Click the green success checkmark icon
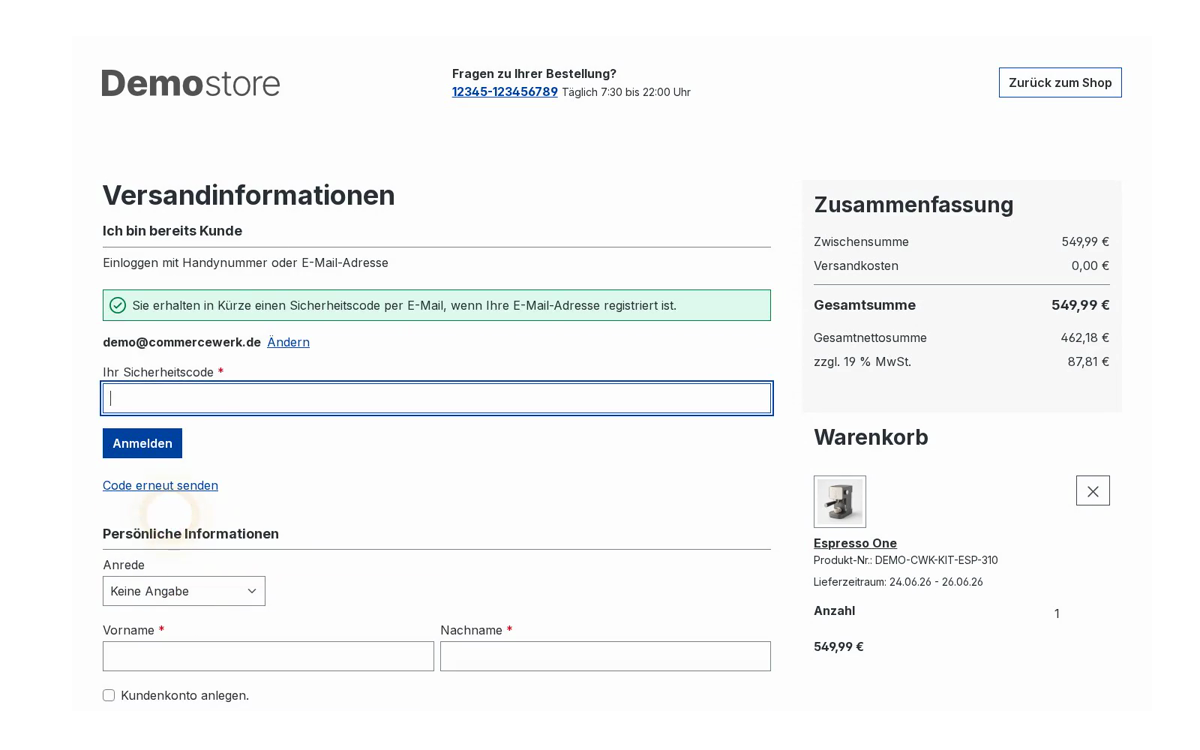The image size is (1200, 750). click(x=118, y=305)
